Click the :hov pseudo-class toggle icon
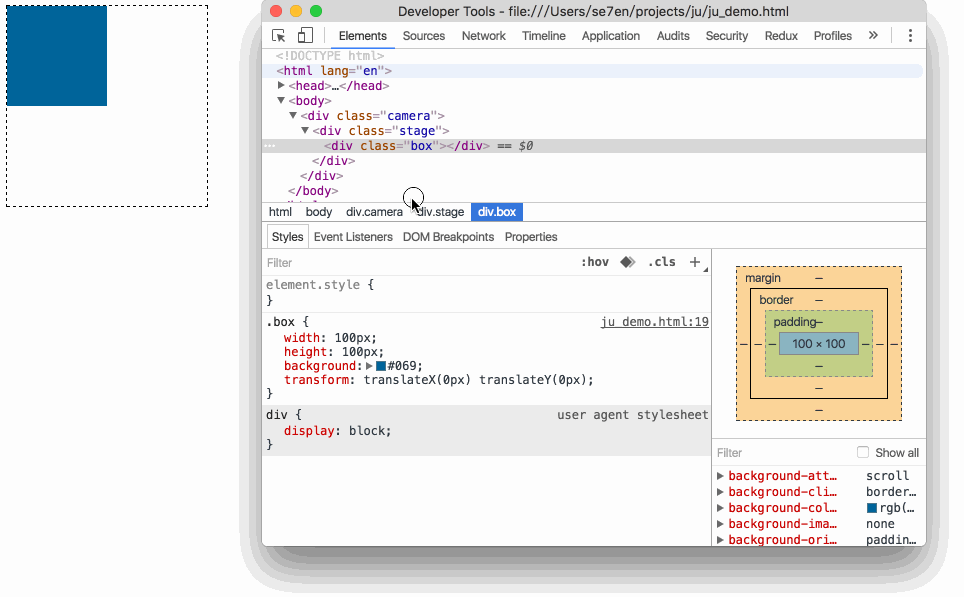 coord(596,261)
